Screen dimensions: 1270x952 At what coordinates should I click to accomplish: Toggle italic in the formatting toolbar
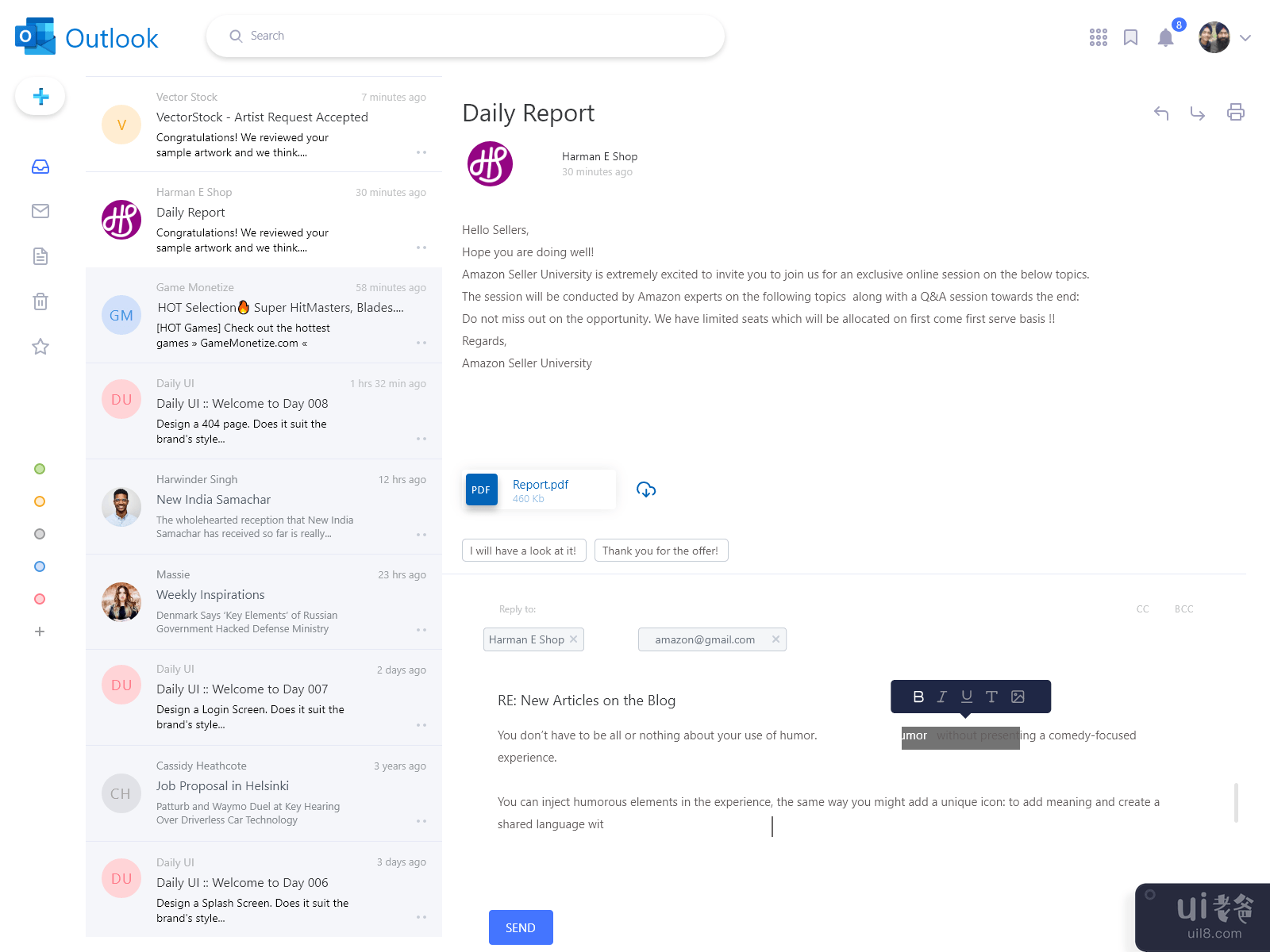[x=942, y=697]
